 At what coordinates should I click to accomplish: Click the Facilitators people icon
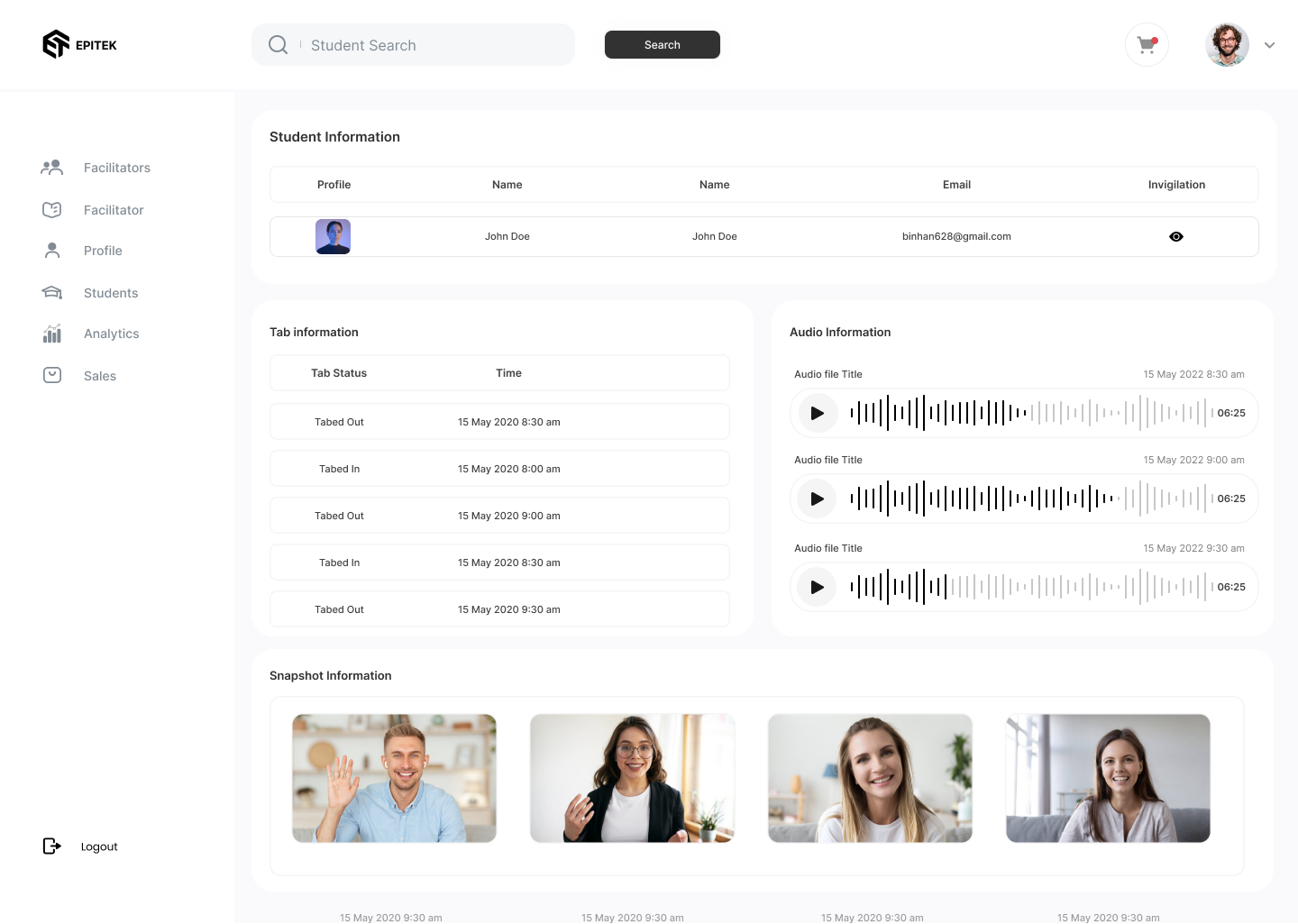(x=52, y=168)
